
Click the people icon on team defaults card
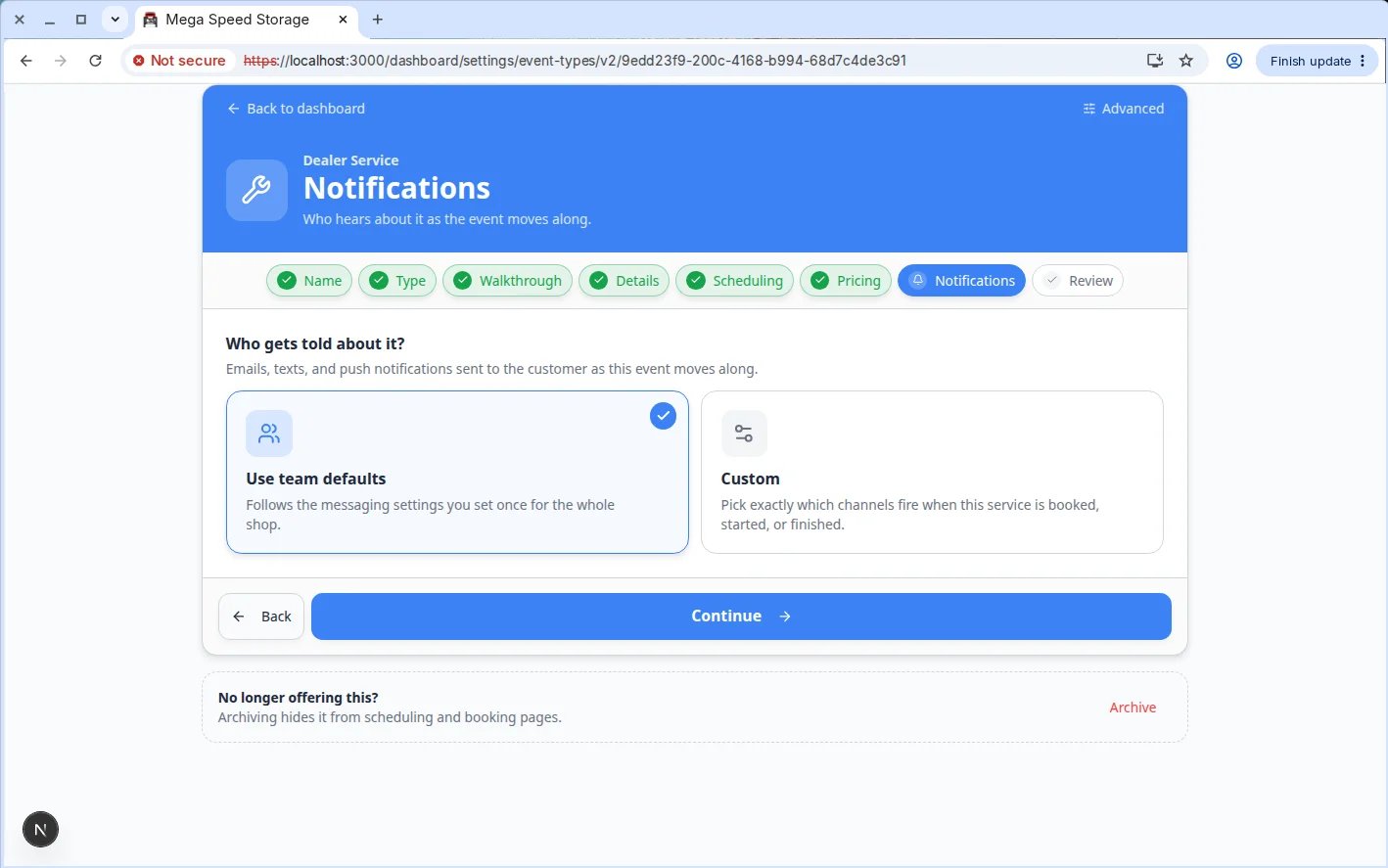coord(269,434)
